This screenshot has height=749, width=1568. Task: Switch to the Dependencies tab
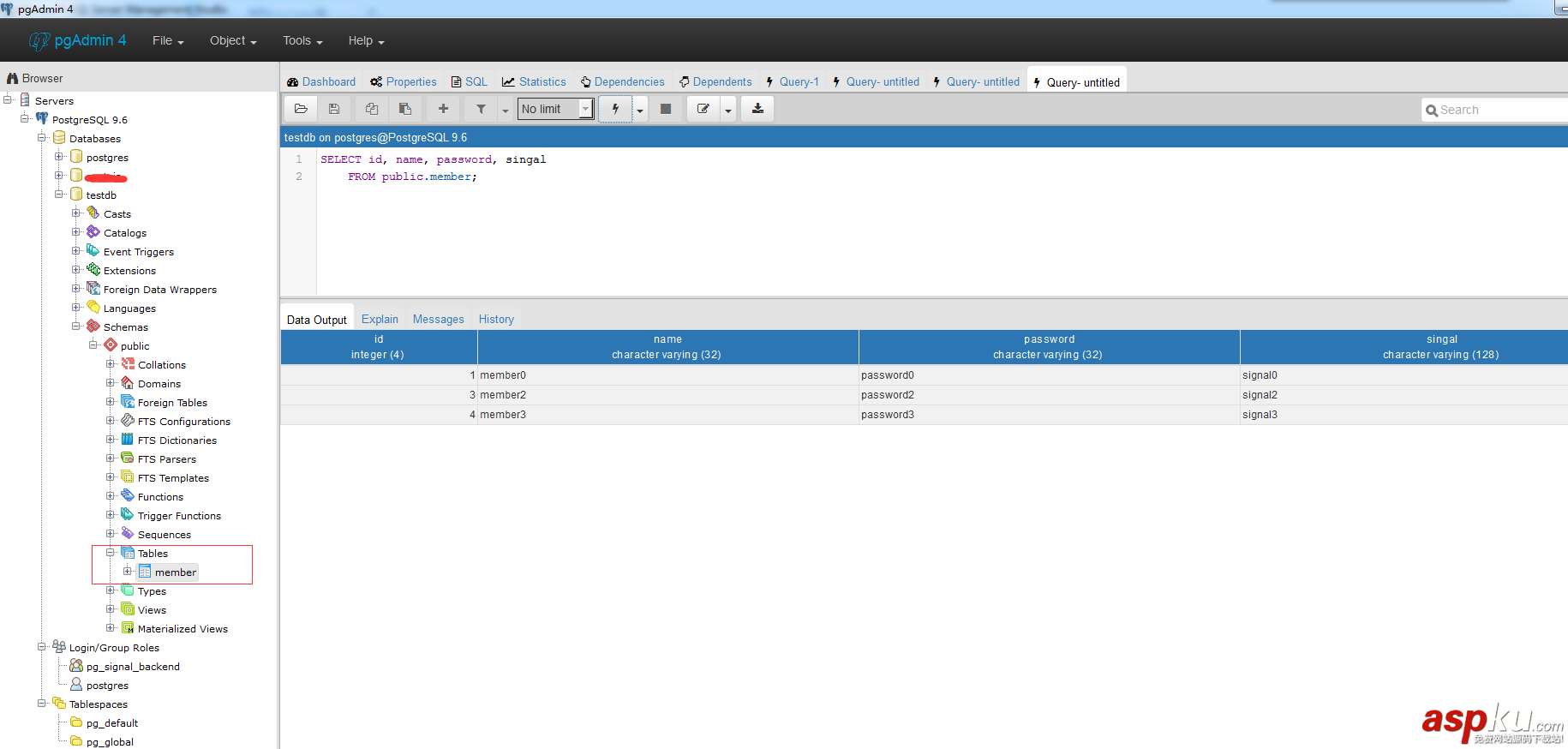coord(622,81)
